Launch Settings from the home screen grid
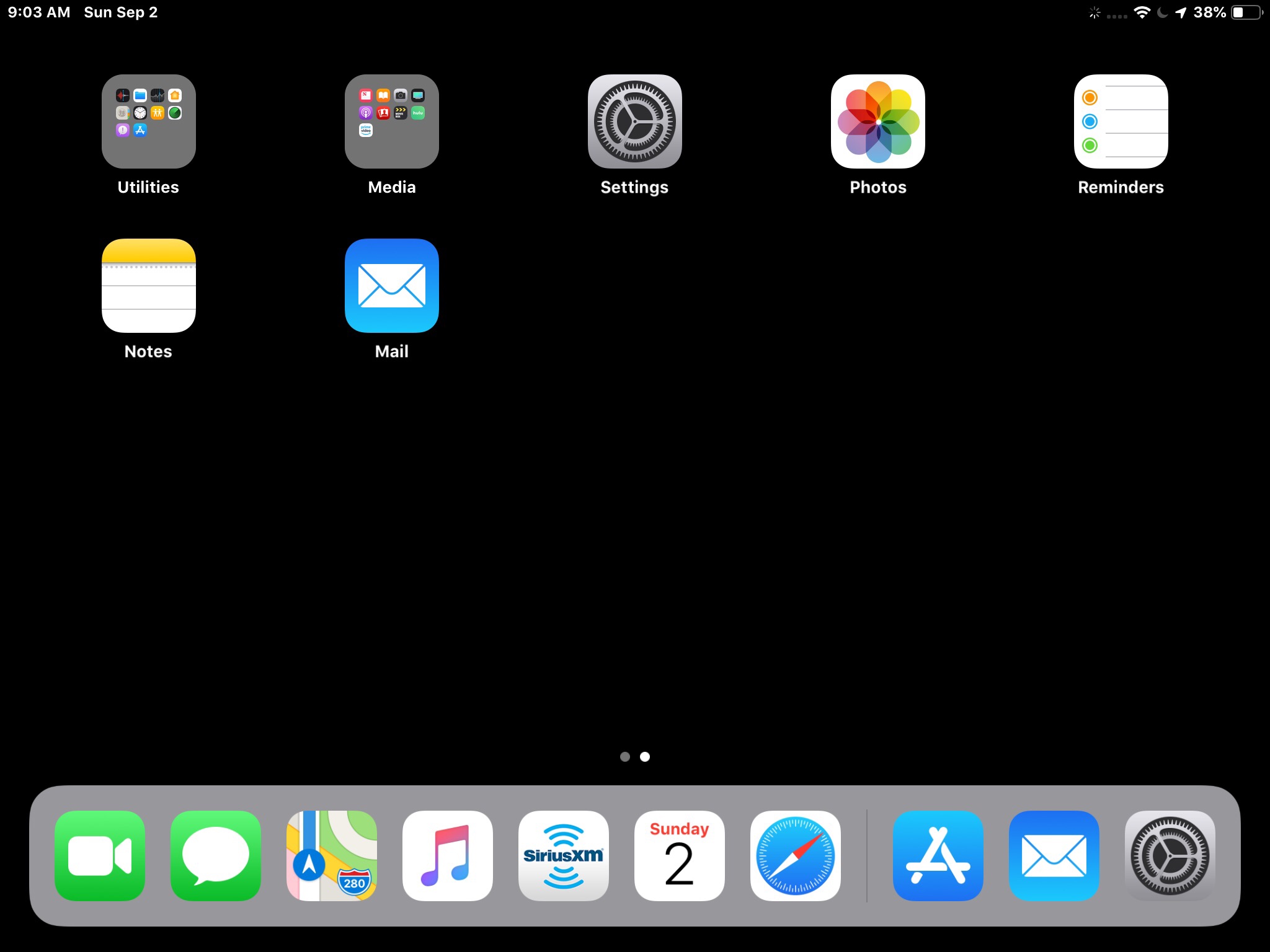 click(x=635, y=121)
